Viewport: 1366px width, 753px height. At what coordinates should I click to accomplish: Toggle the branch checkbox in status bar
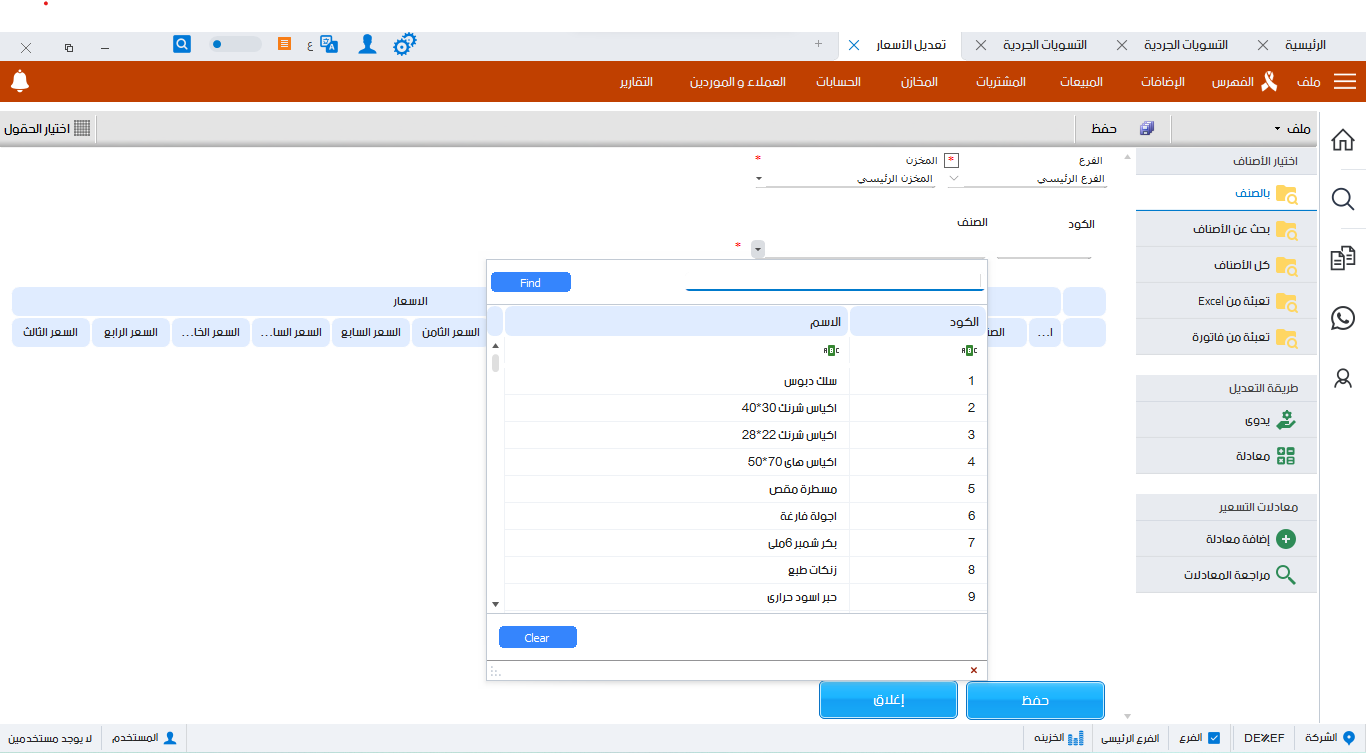[1214, 738]
